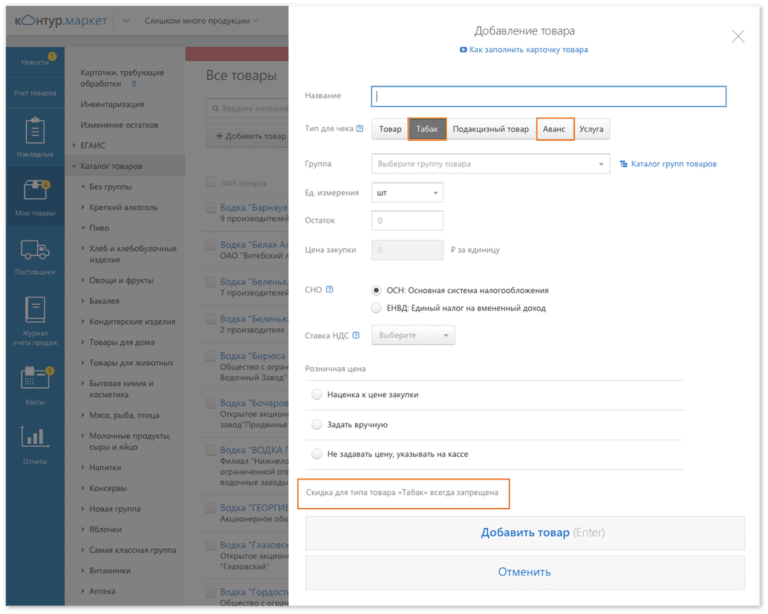Viewport: 768px width, 614px height.
Task: Select Табак receipt type
Action: (x=427, y=129)
